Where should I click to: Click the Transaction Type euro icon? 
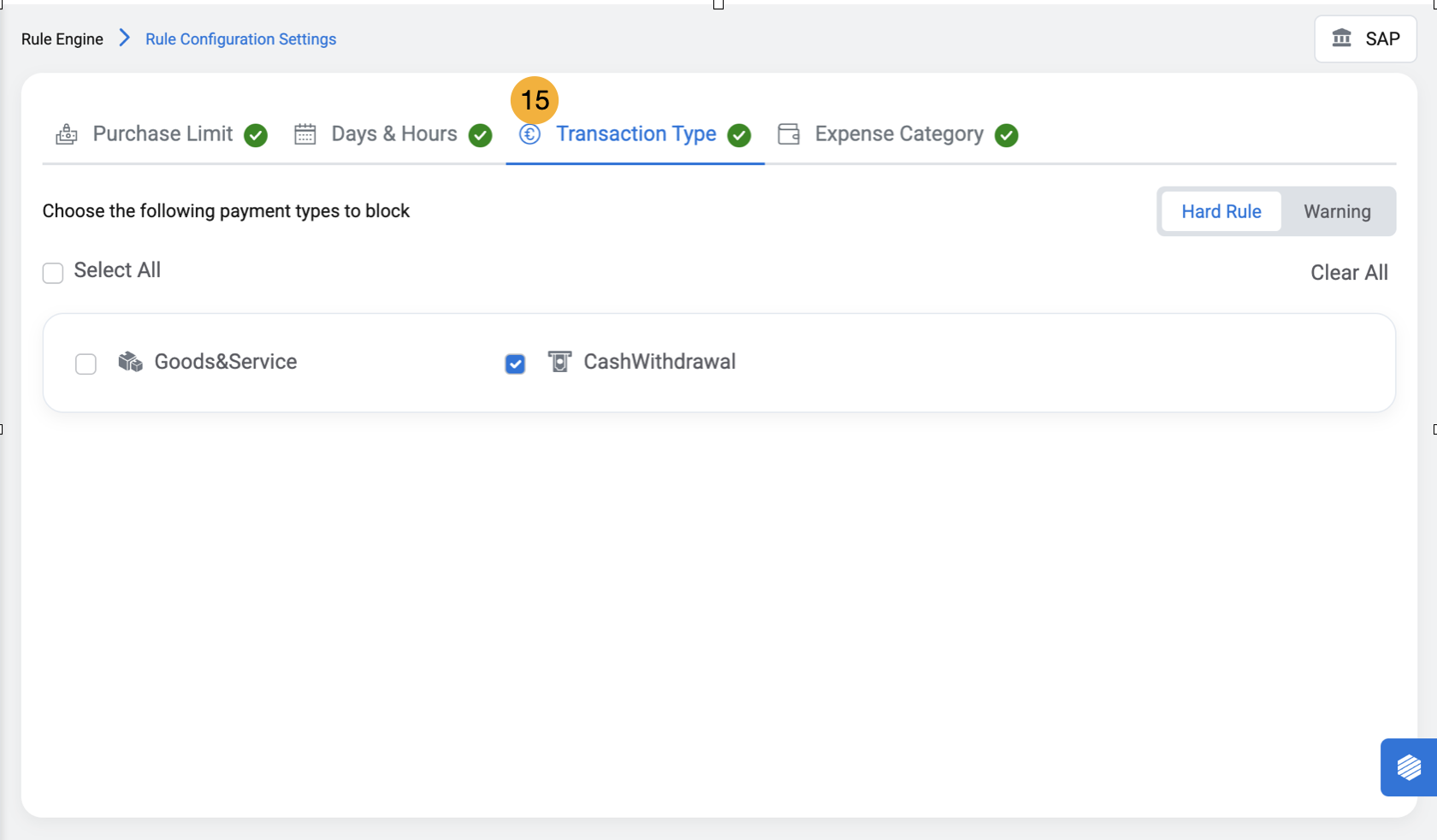pyautogui.click(x=529, y=134)
